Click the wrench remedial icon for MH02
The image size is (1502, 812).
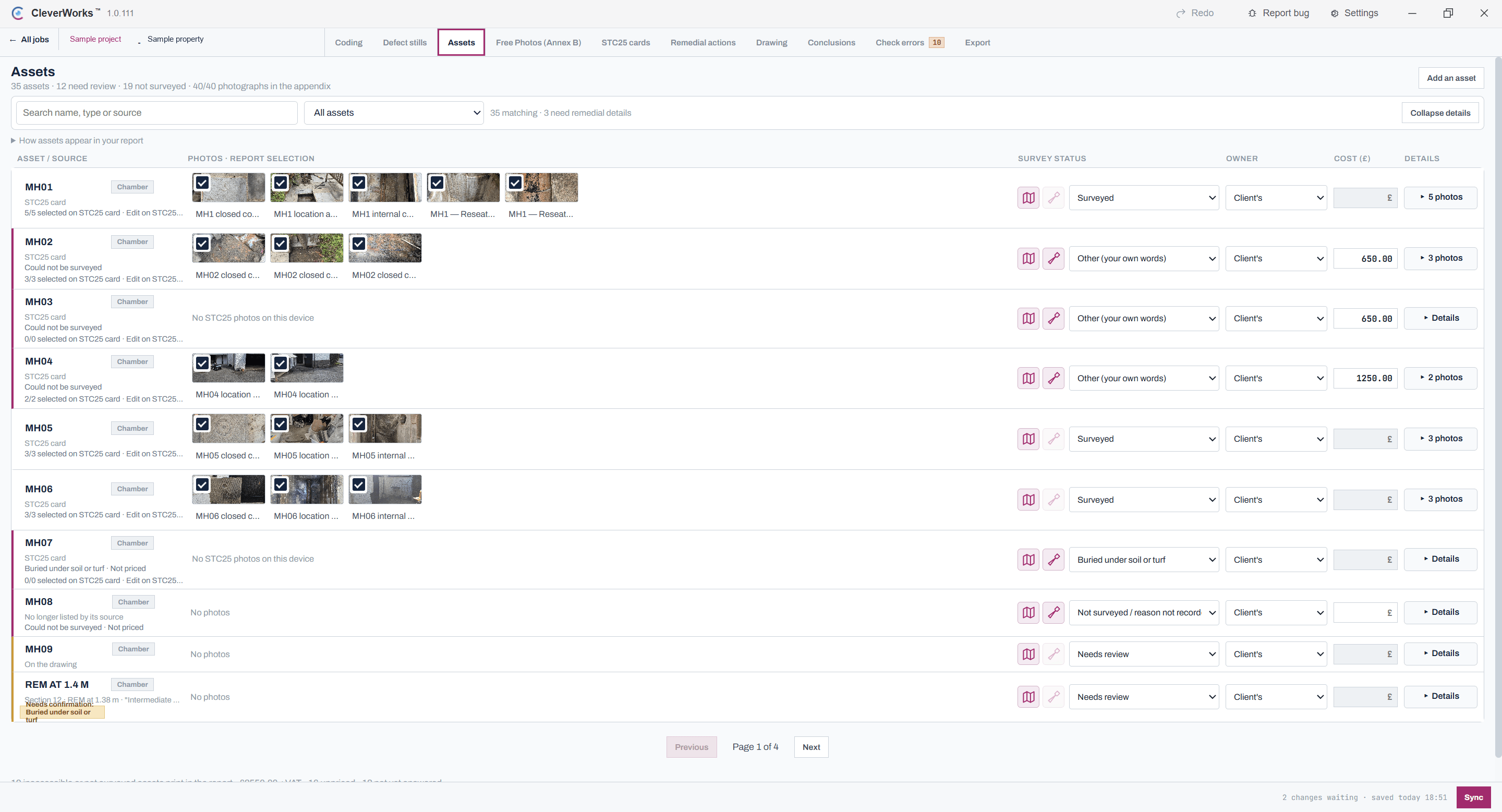point(1053,258)
